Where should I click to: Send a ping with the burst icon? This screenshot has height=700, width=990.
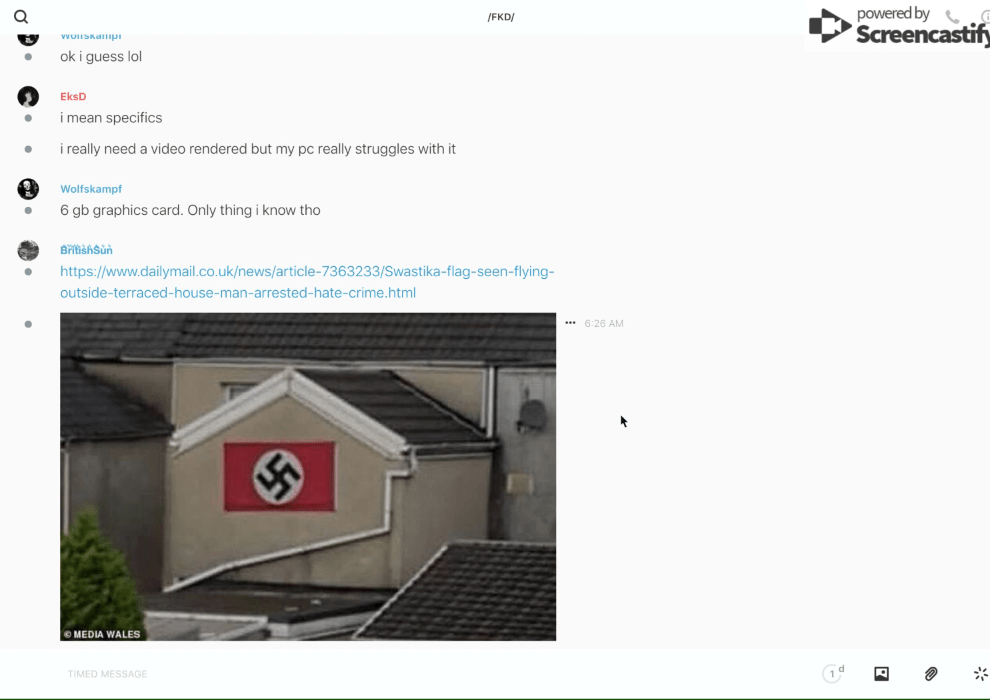[x=980, y=674]
